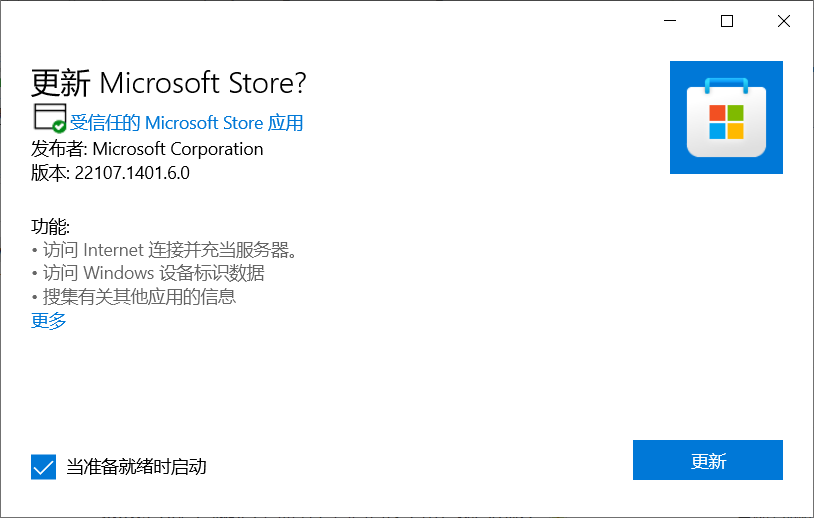Click the 更新 Microsoft Store? heading
Image resolution: width=814 pixels, height=518 pixels.
[x=169, y=82]
